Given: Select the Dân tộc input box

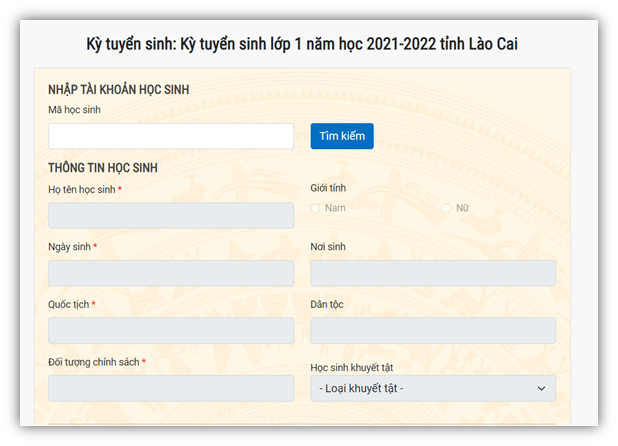Looking at the screenshot, I should tap(432, 330).
